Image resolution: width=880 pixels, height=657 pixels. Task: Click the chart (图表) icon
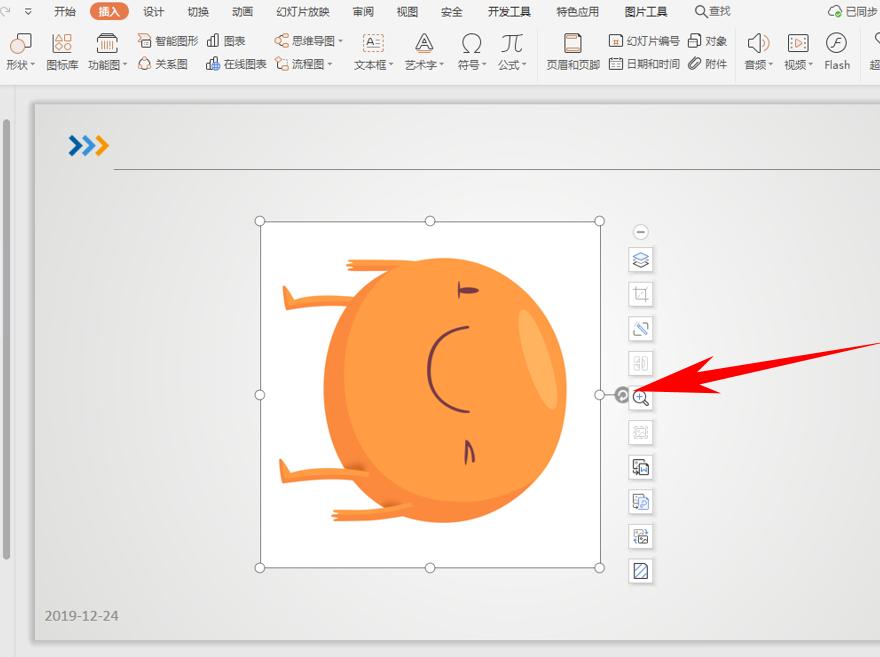[x=226, y=41]
